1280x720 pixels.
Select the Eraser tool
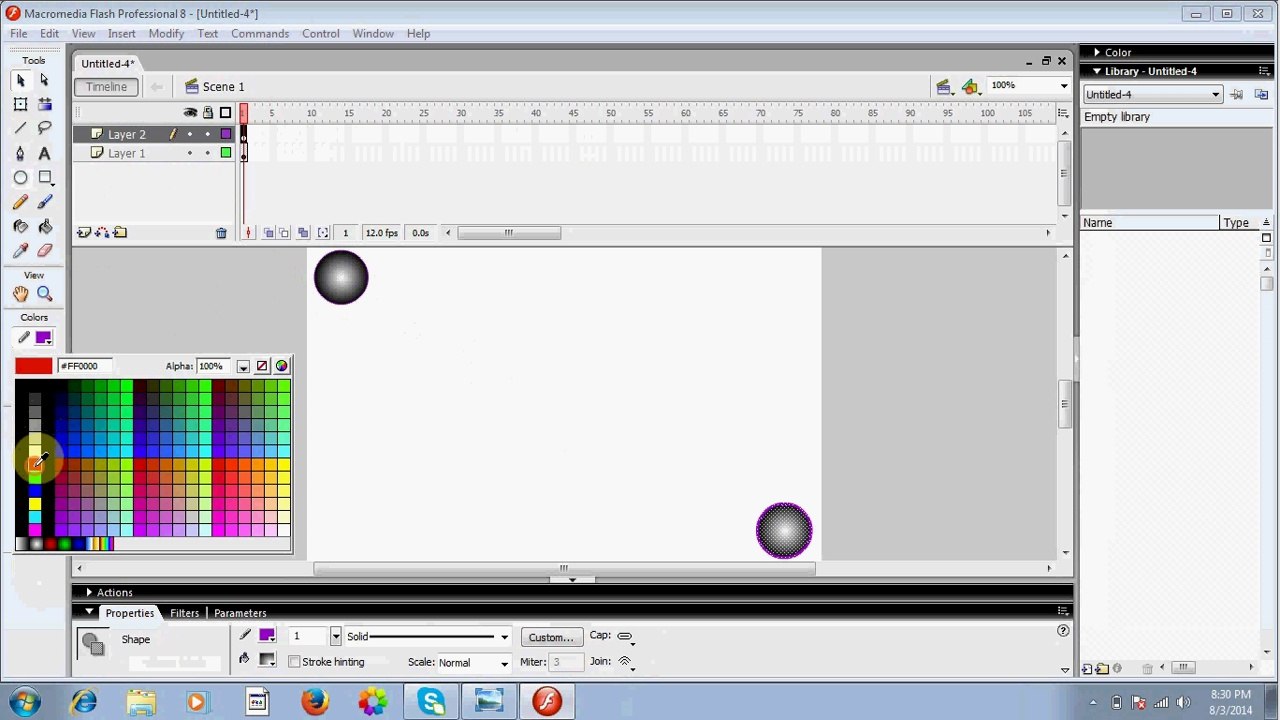[44, 250]
